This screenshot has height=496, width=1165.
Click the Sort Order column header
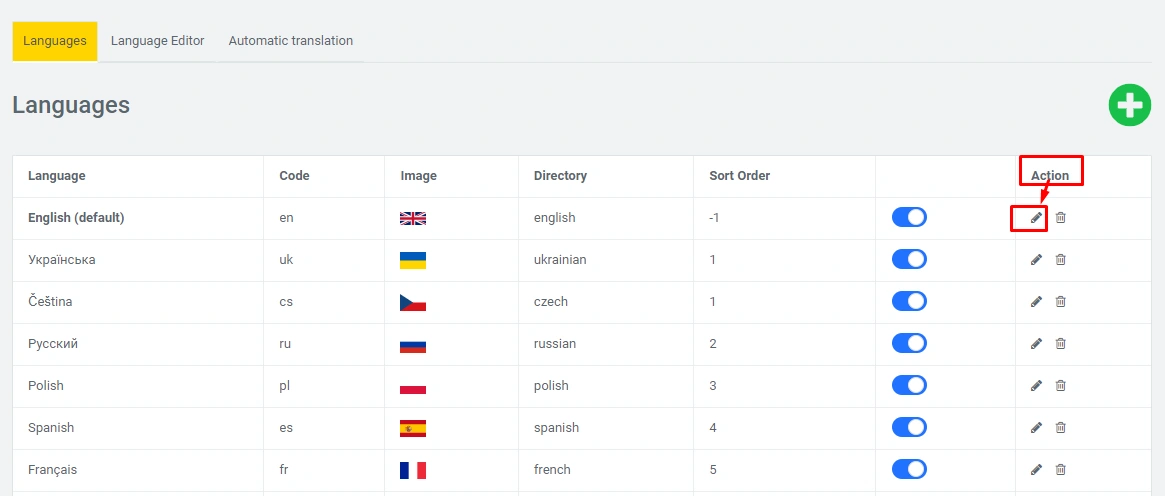click(739, 176)
